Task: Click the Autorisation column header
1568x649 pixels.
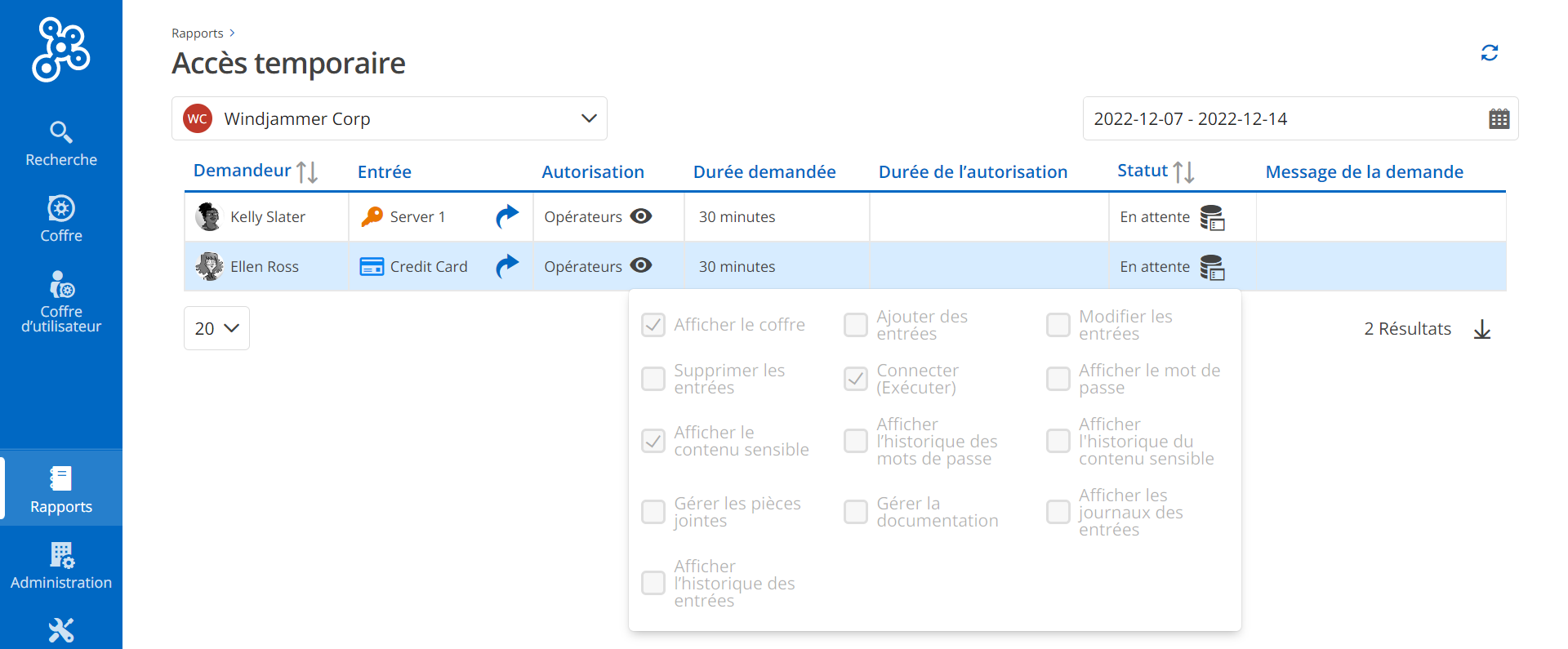Action: click(593, 172)
